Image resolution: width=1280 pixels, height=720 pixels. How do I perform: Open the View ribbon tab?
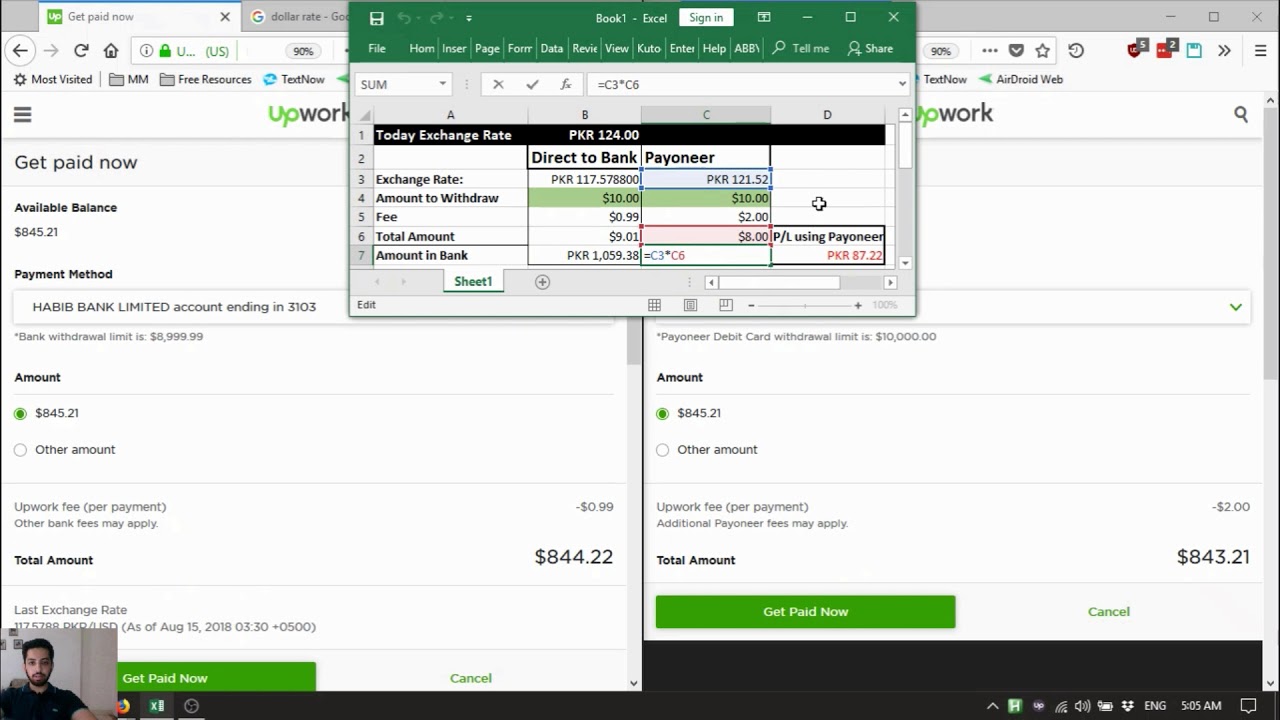click(x=617, y=48)
